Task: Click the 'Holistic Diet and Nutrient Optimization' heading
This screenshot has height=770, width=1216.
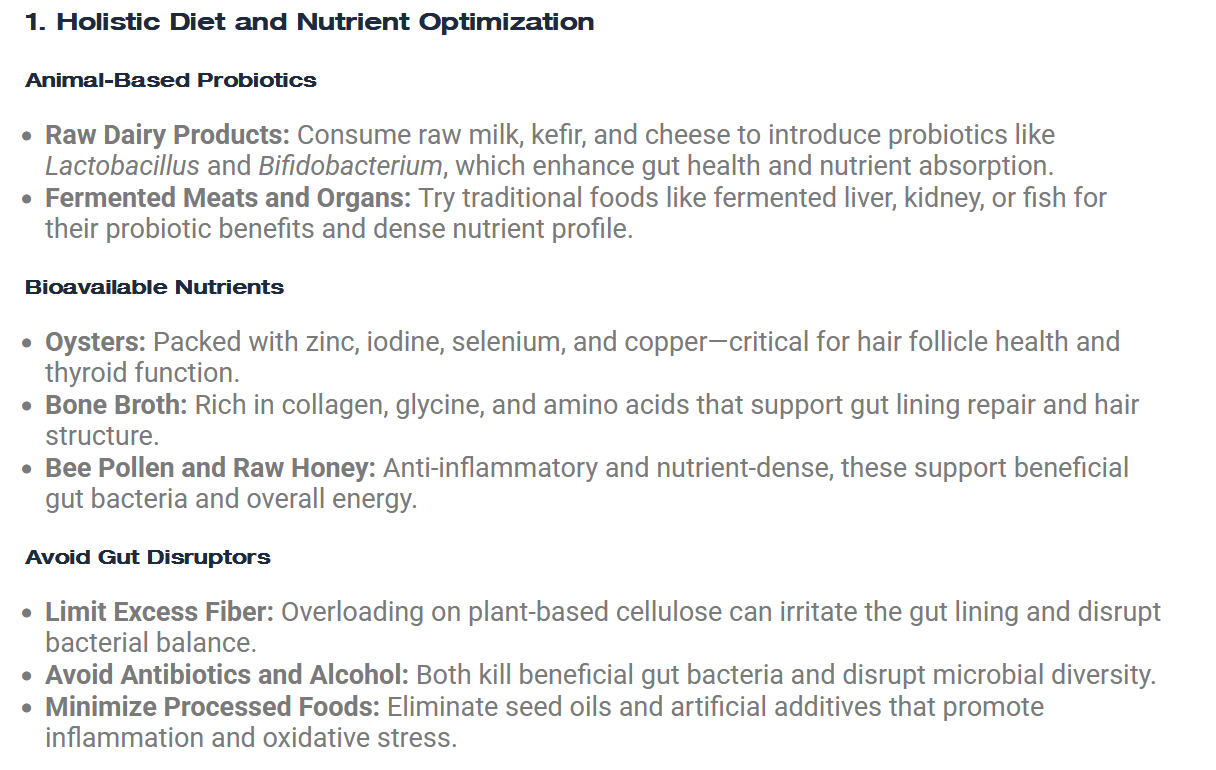Action: click(310, 22)
